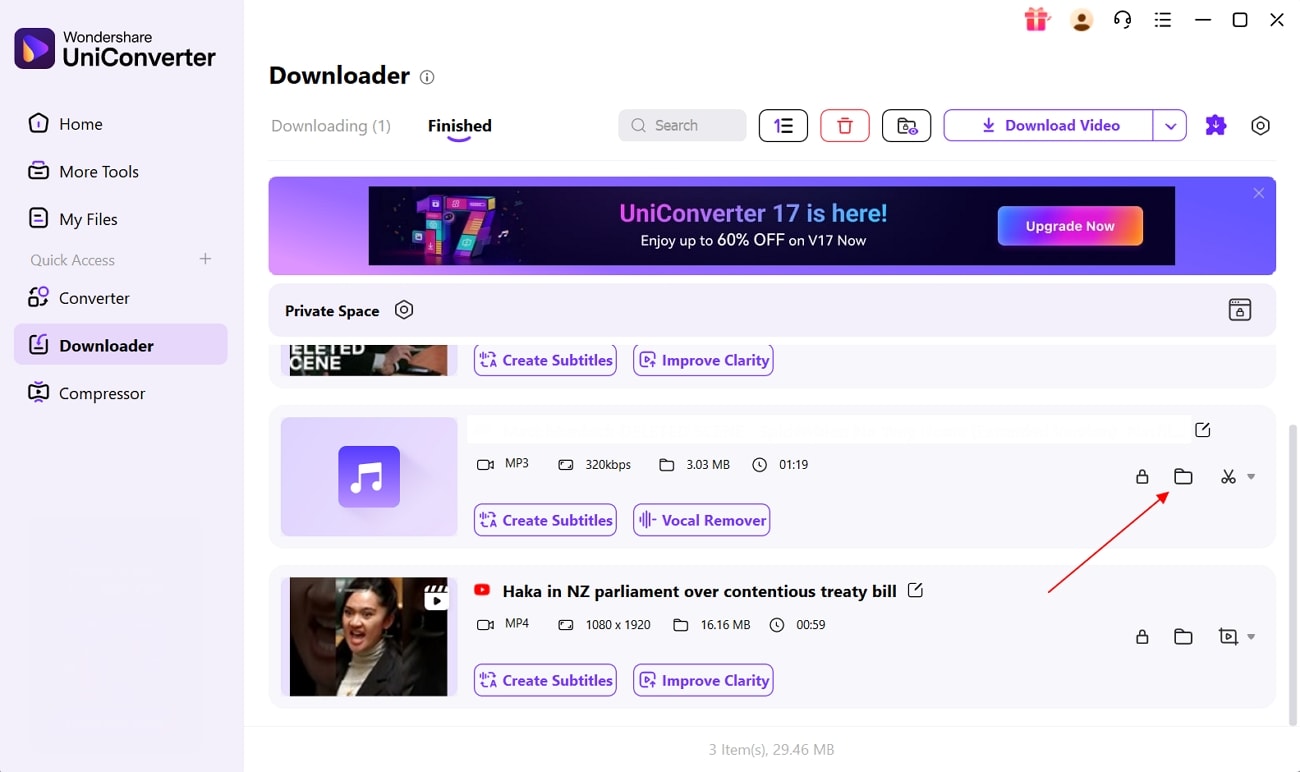Click the '320kbps' bitrate value

tap(608, 465)
